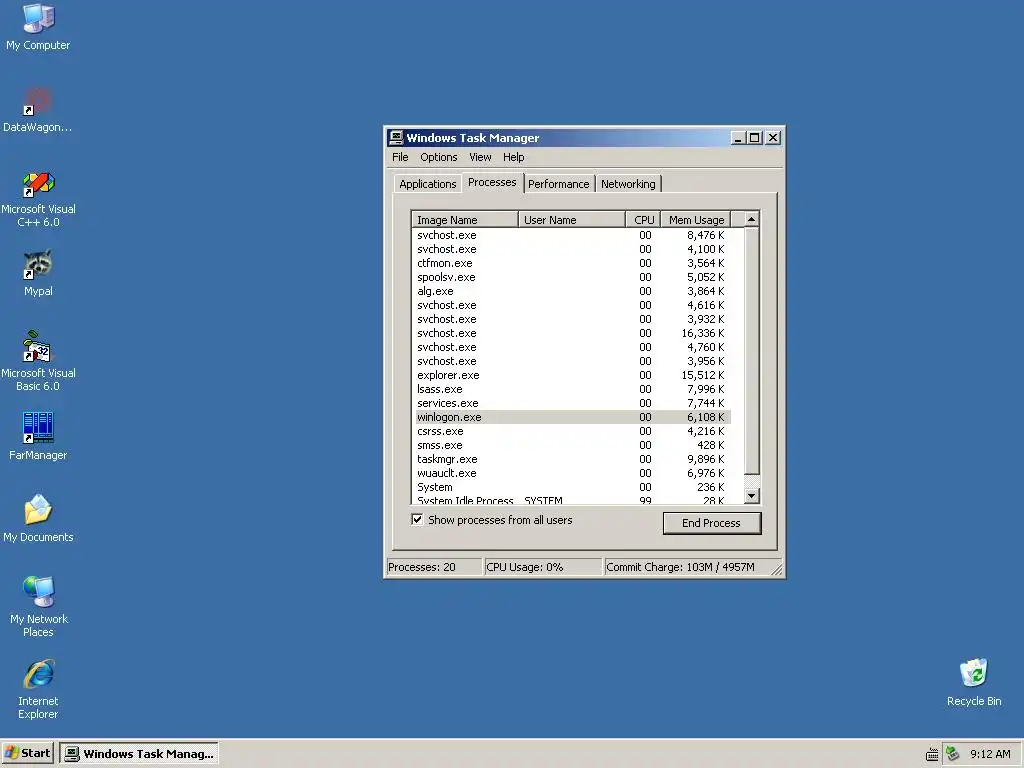Sort by User Name column header
Image resolution: width=1024 pixels, height=768 pixels.
tap(572, 220)
